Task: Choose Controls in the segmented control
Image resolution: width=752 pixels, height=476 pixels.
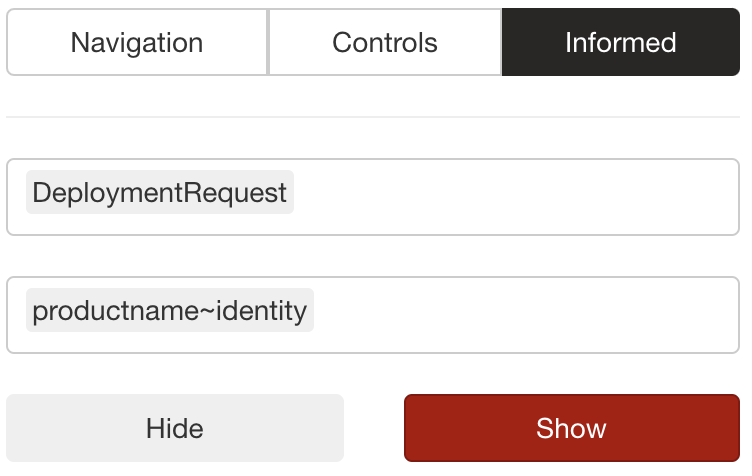Action: [x=385, y=43]
